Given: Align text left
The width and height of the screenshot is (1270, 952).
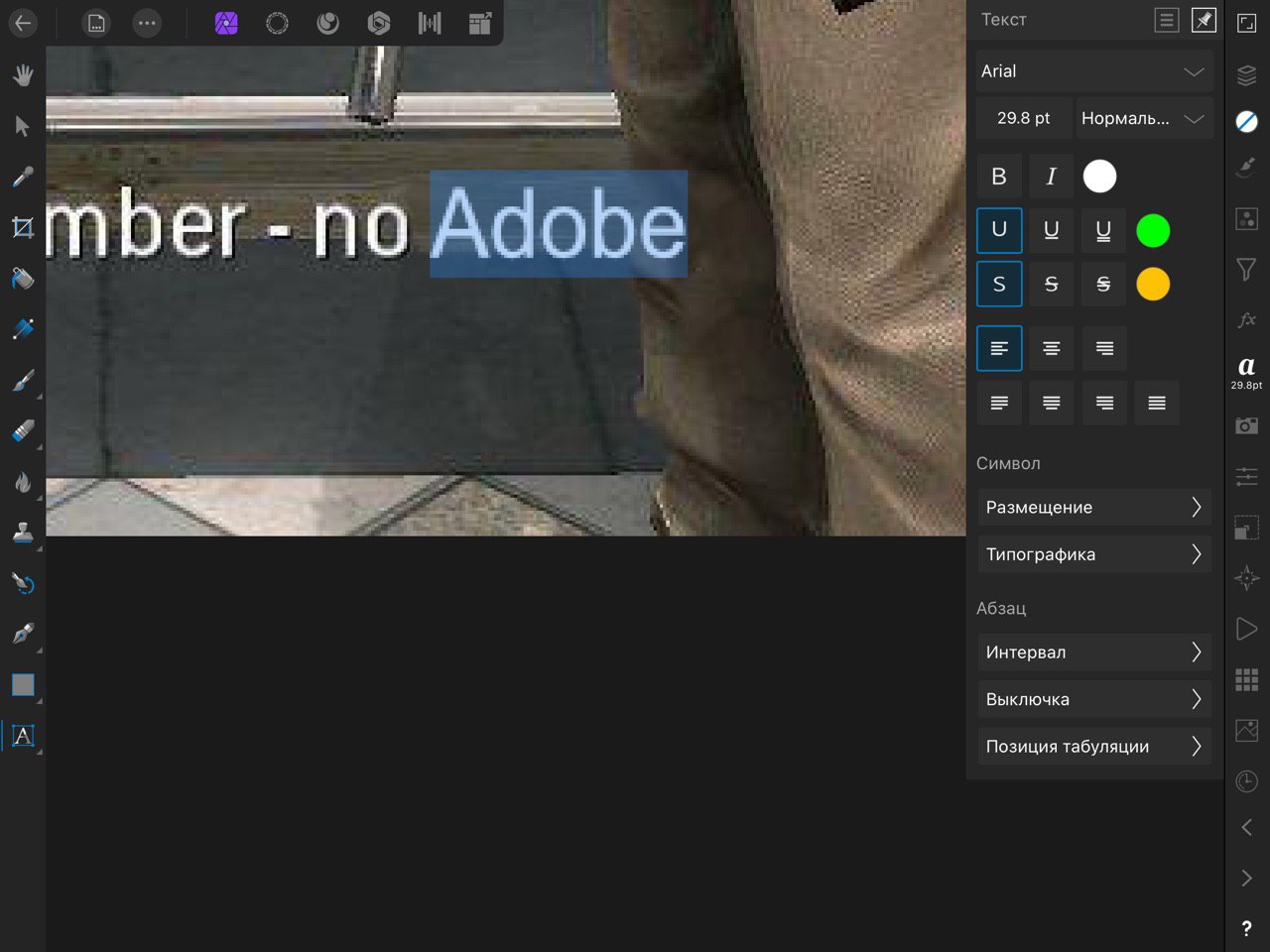Looking at the screenshot, I should pos(999,348).
